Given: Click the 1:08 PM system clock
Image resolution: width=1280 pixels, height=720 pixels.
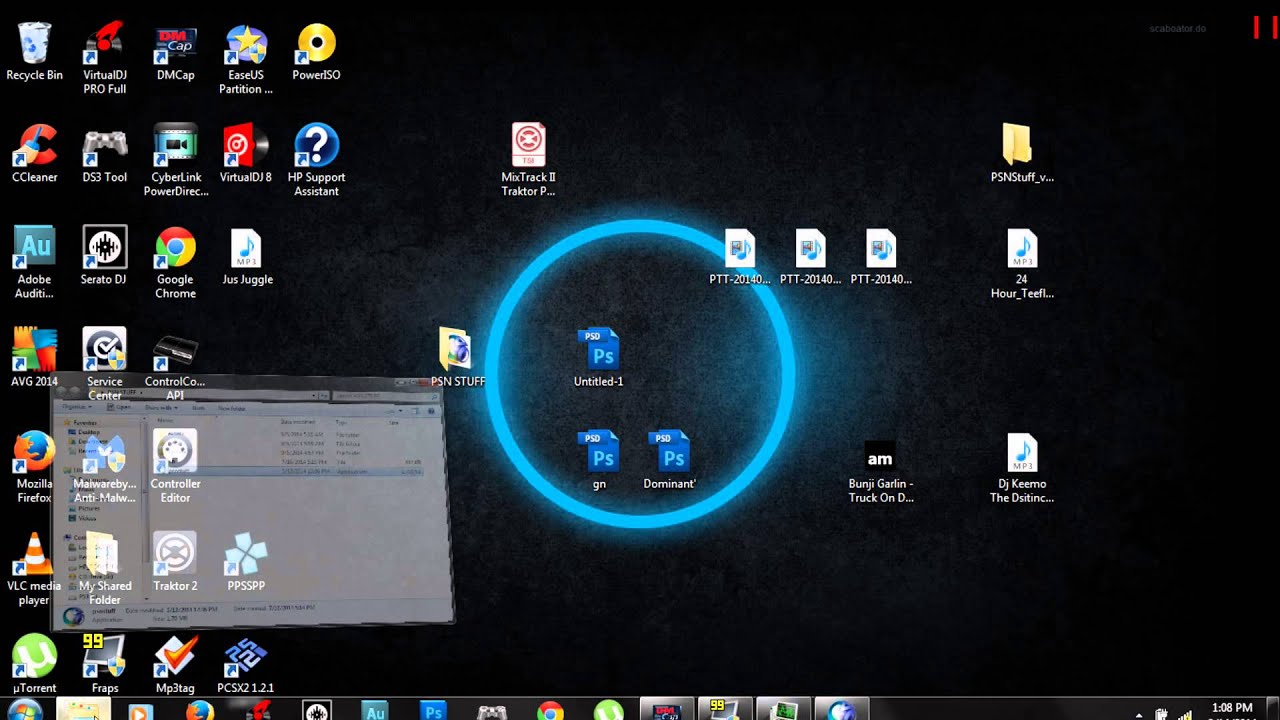Looking at the screenshot, I should point(1231,708).
